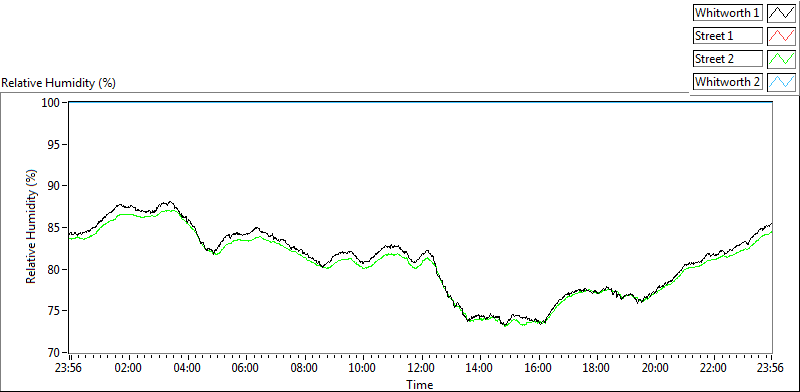Viewport: 800px width, 392px height.
Task: Click the 10:00 time axis marker
Action: [x=363, y=368]
